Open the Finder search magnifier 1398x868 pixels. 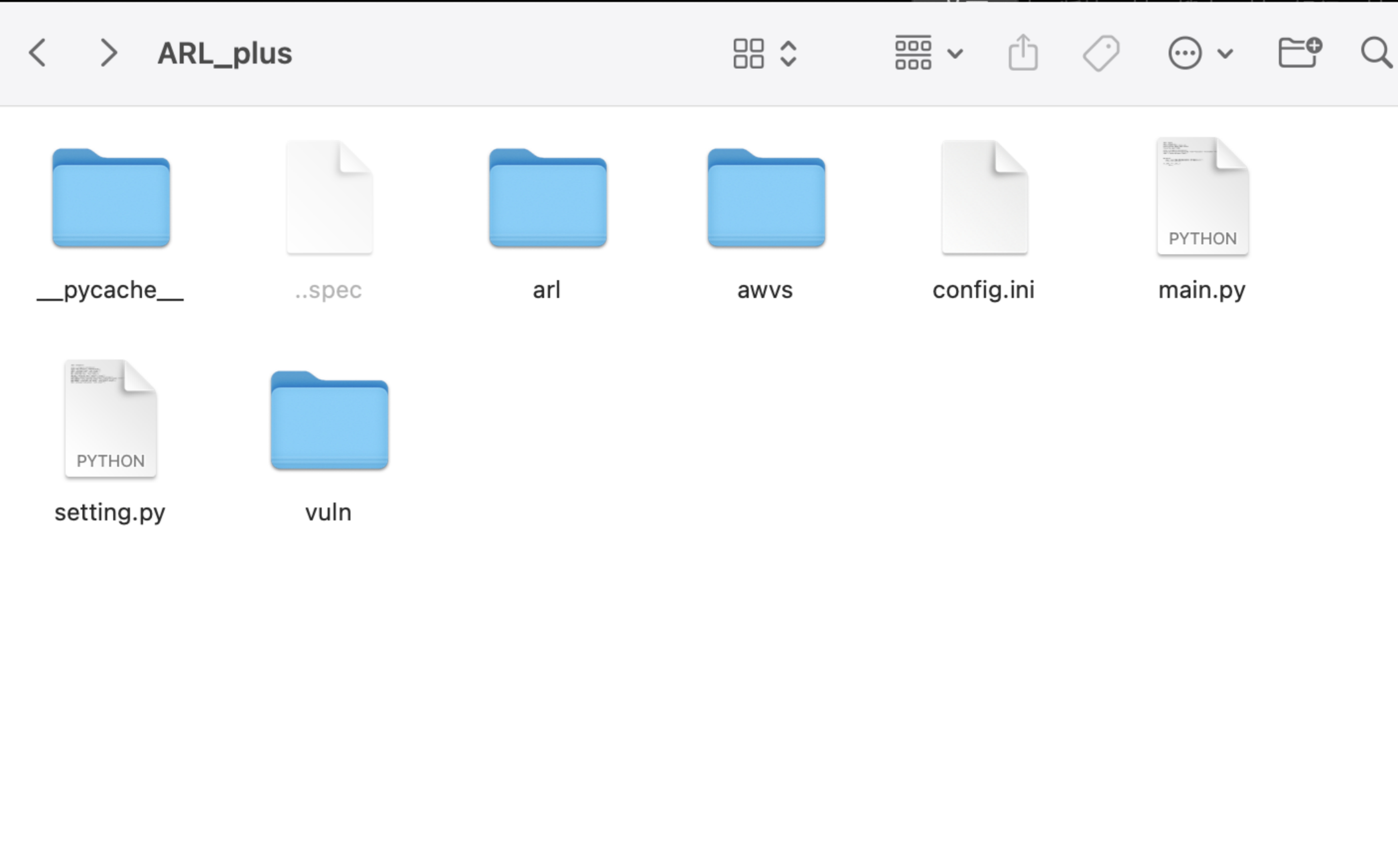tap(1376, 53)
